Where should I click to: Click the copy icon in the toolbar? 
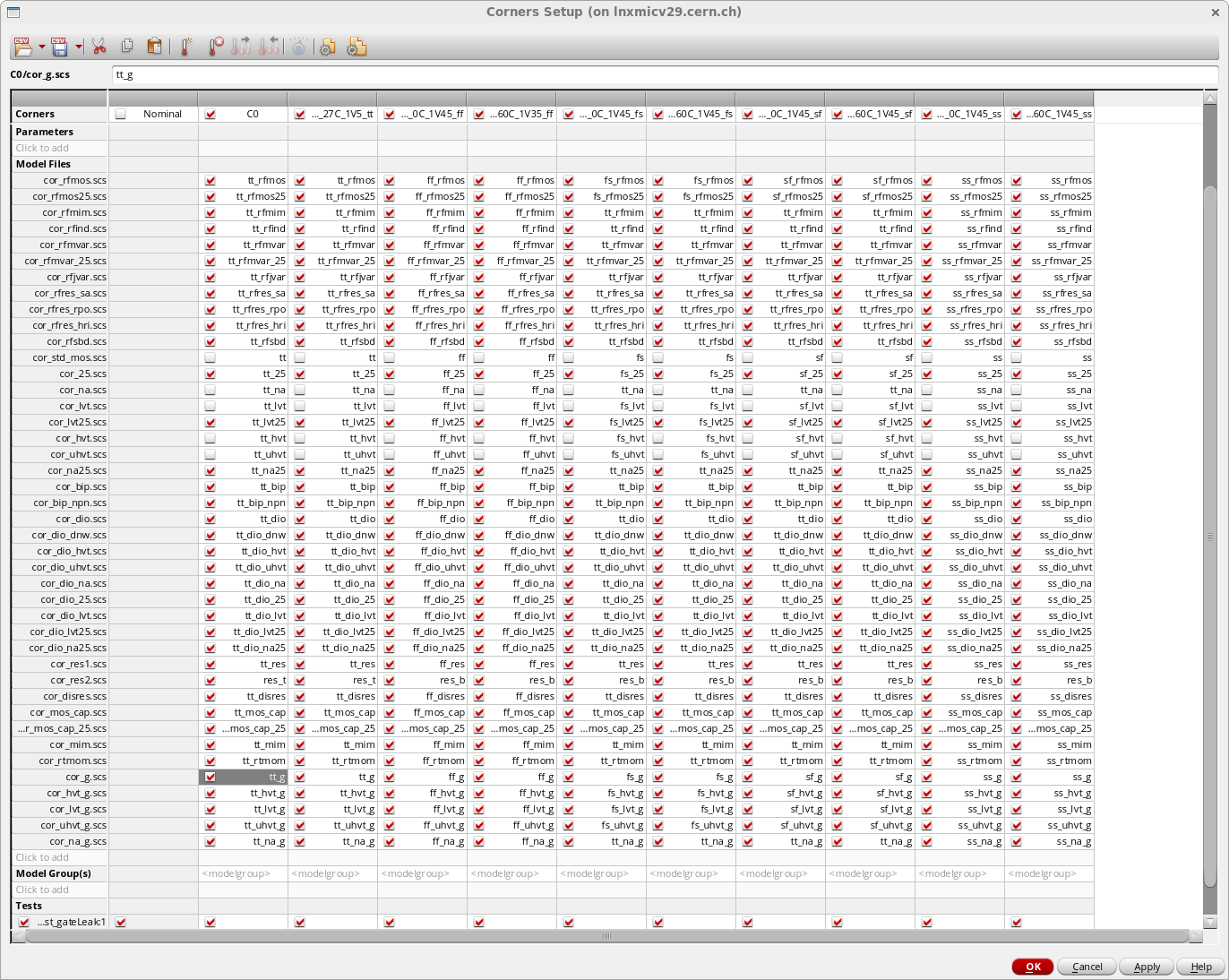[127, 47]
